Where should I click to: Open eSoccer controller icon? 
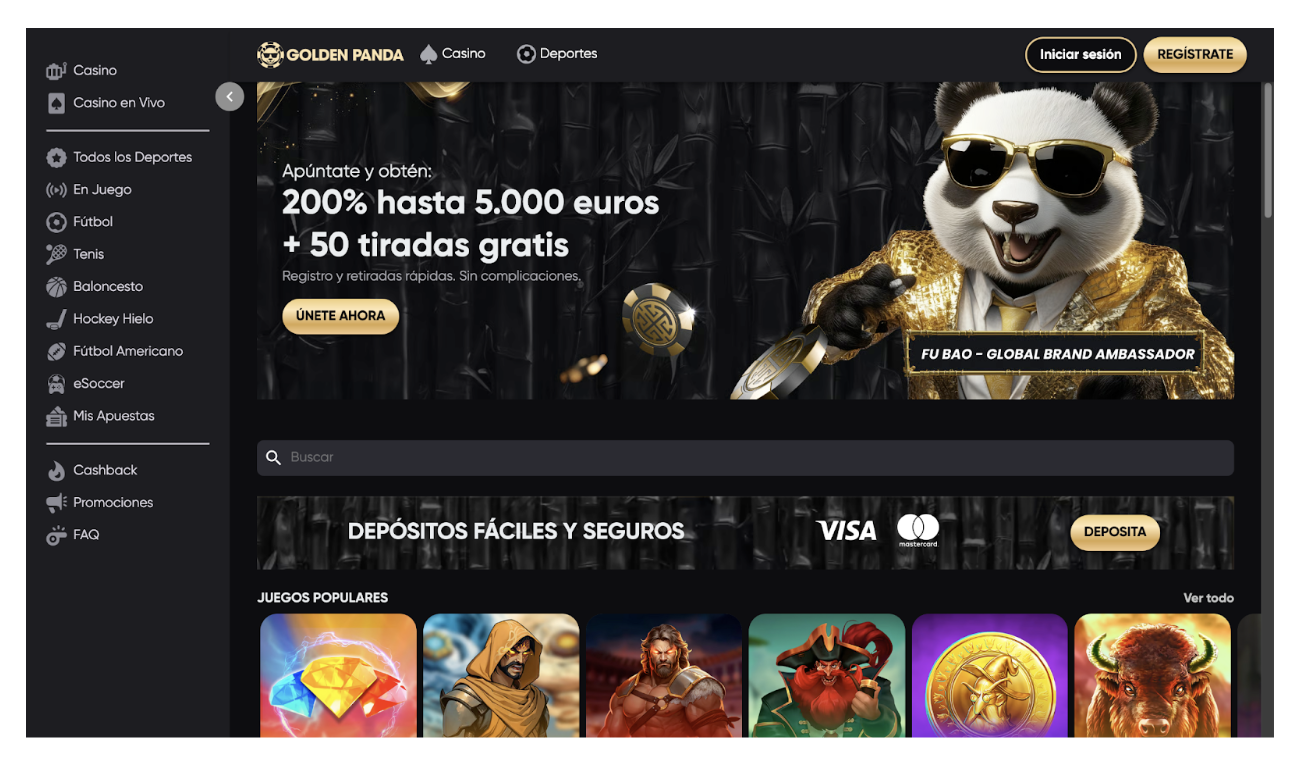point(56,384)
